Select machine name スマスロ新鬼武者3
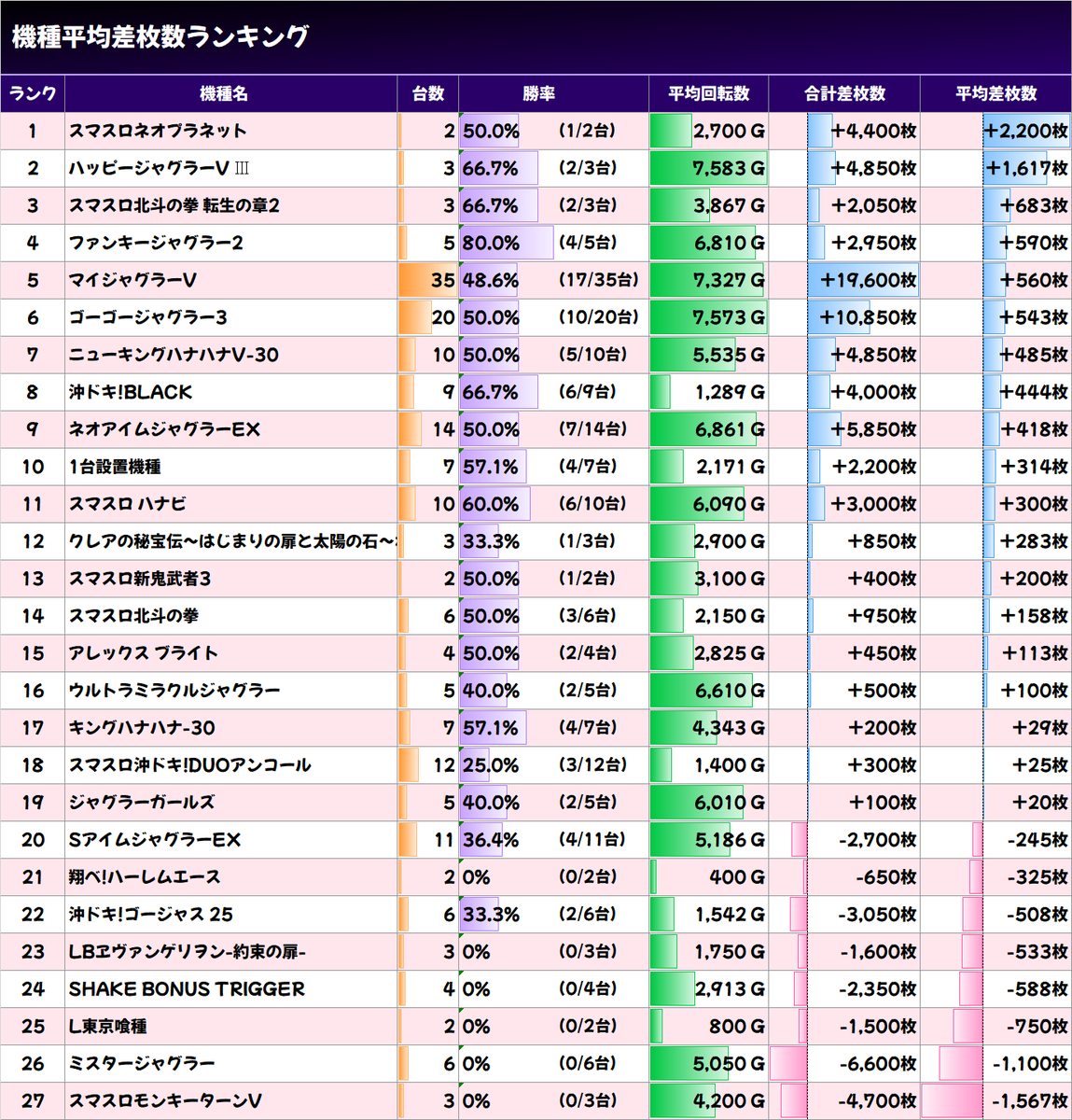This screenshot has width=1072, height=1120. [140, 579]
